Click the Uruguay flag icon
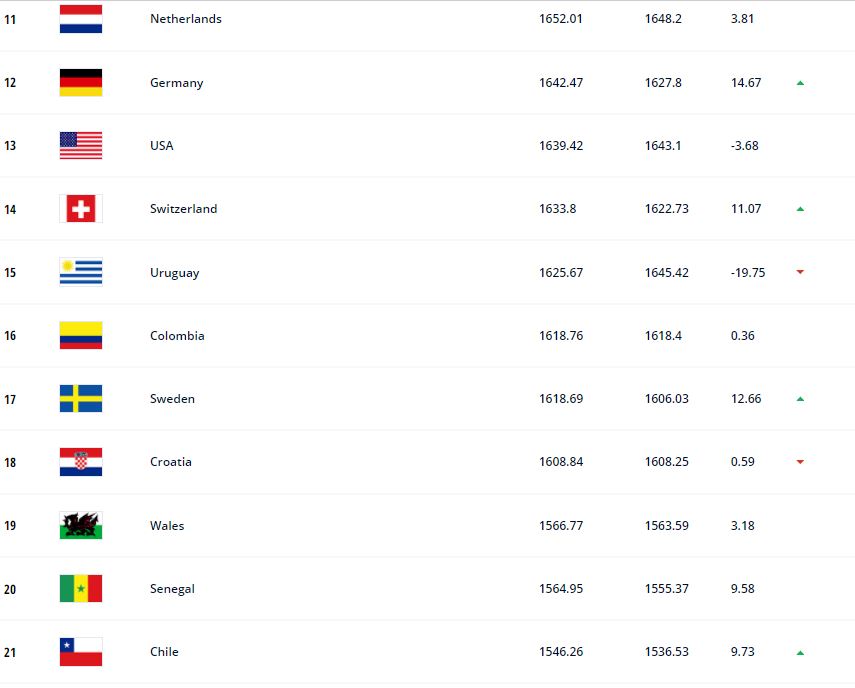855x688 pixels. tap(81, 272)
